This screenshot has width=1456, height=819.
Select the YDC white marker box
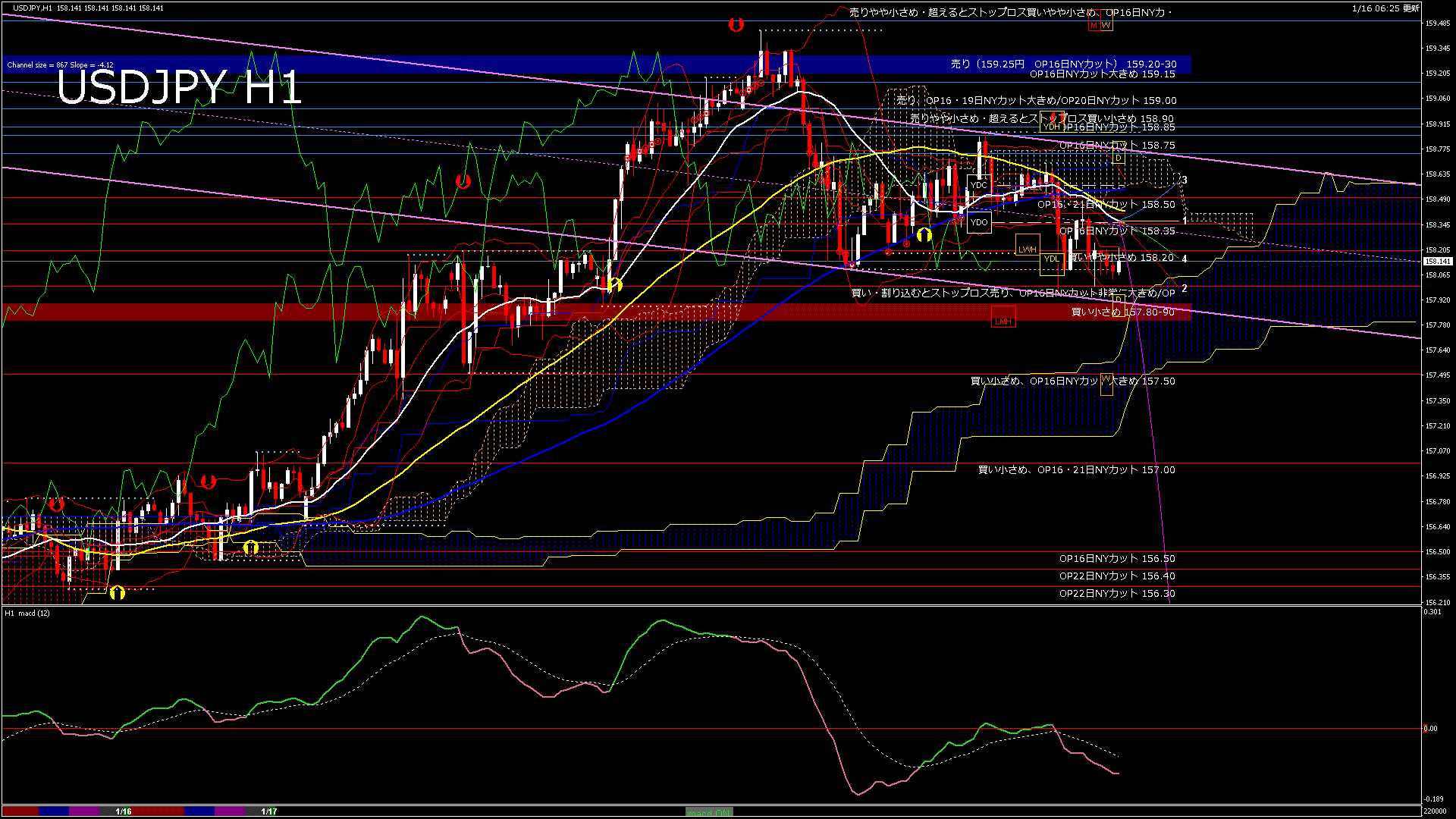(979, 185)
